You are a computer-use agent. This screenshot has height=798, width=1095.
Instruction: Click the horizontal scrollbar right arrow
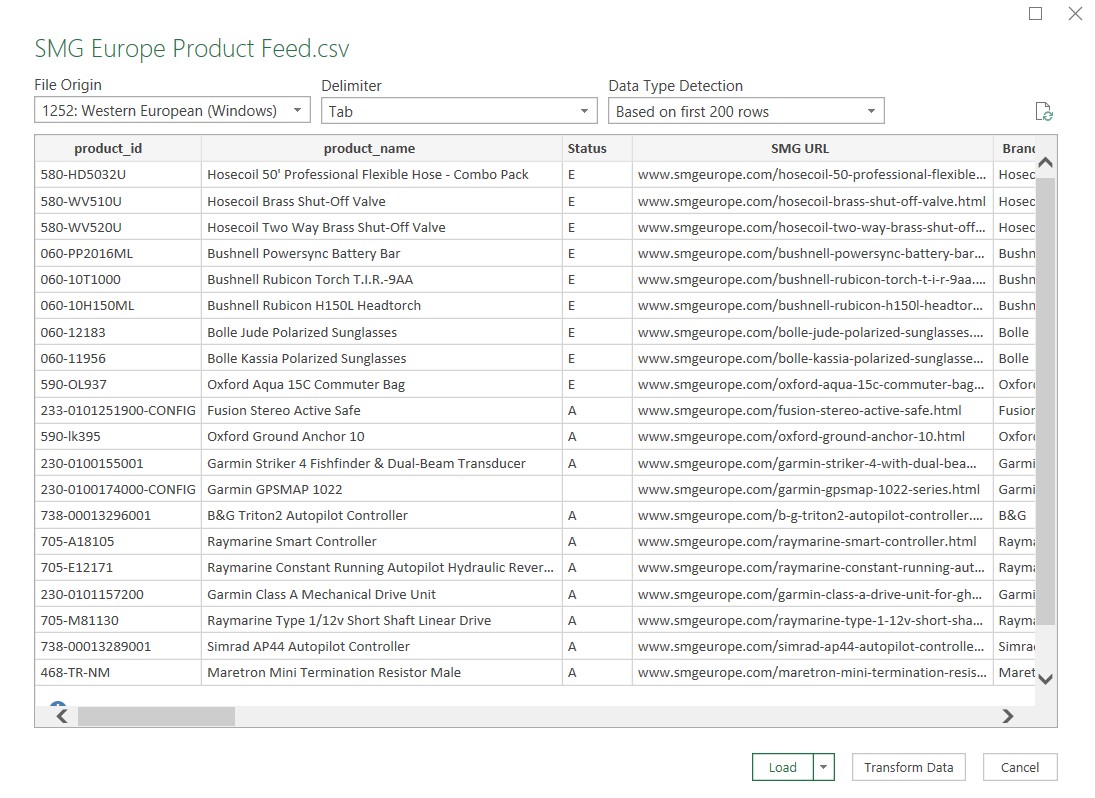1008,716
